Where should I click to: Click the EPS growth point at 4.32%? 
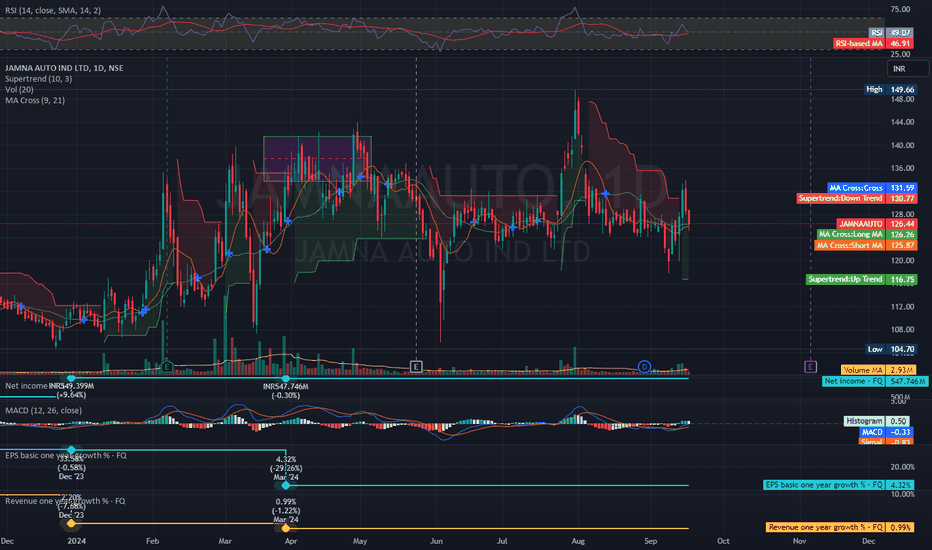[x=286, y=486]
